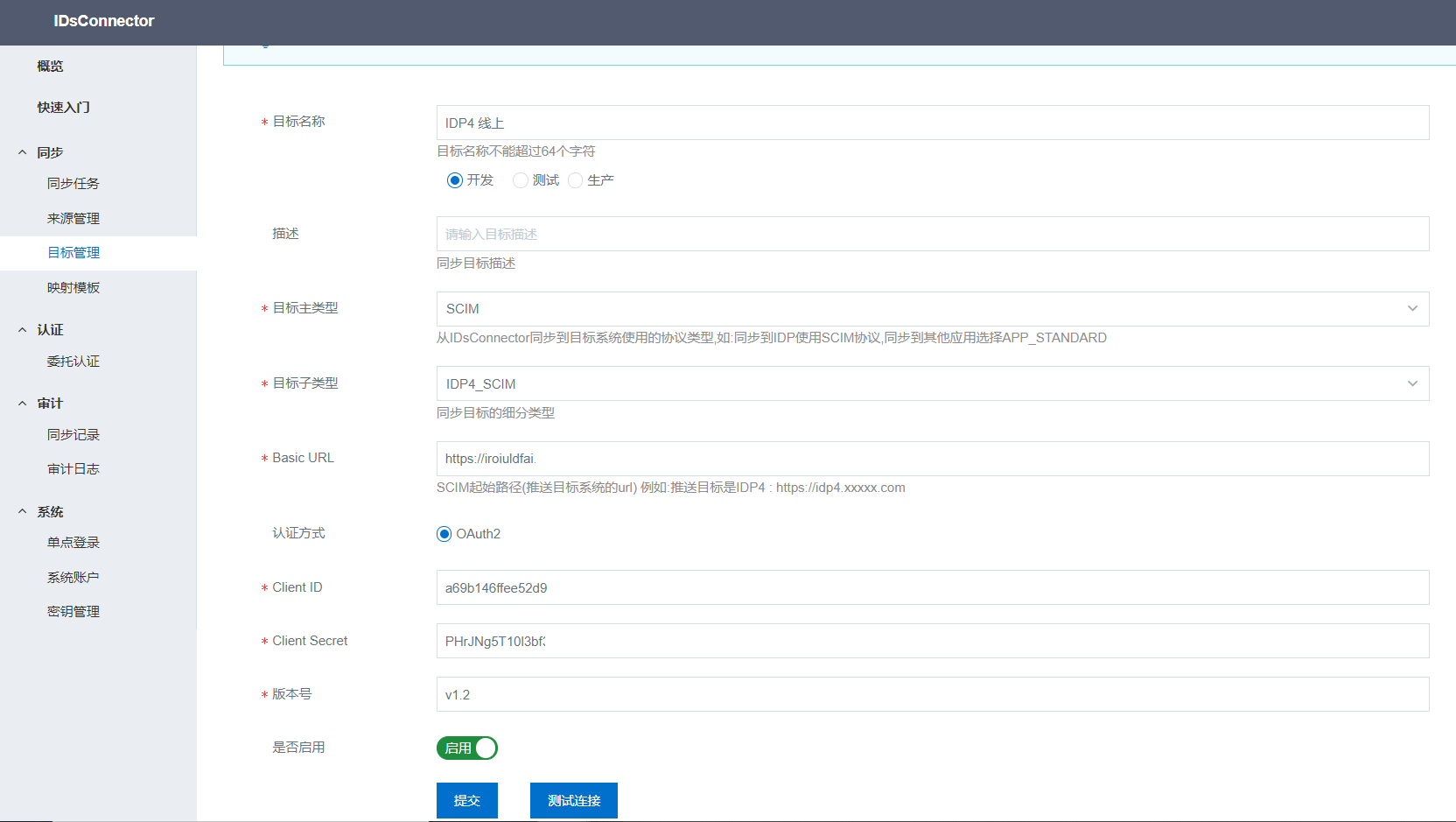Viewport: 1456px width, 822px height.
Task: Collapse the 审计 sidebar section chevron
Action: [x=23, y=404]
